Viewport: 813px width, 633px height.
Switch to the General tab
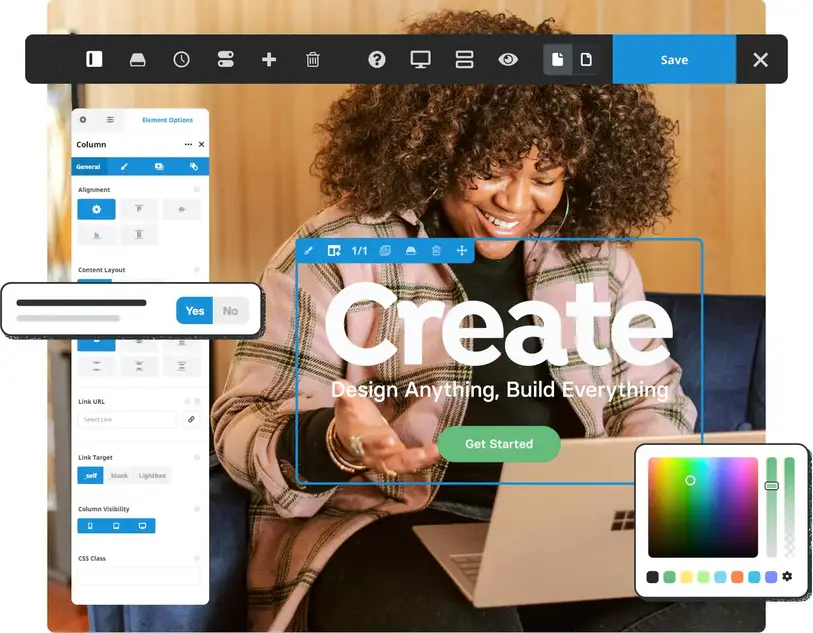(88, 167)
